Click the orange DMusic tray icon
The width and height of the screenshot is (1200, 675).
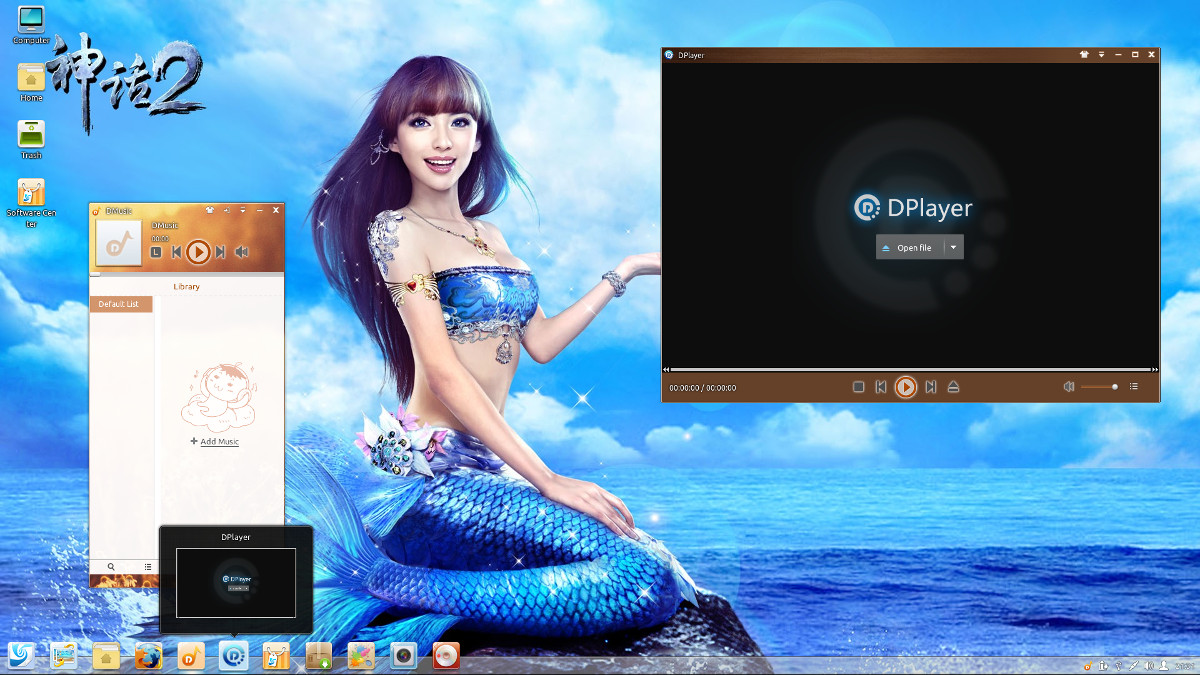(x=1087, y=665)
